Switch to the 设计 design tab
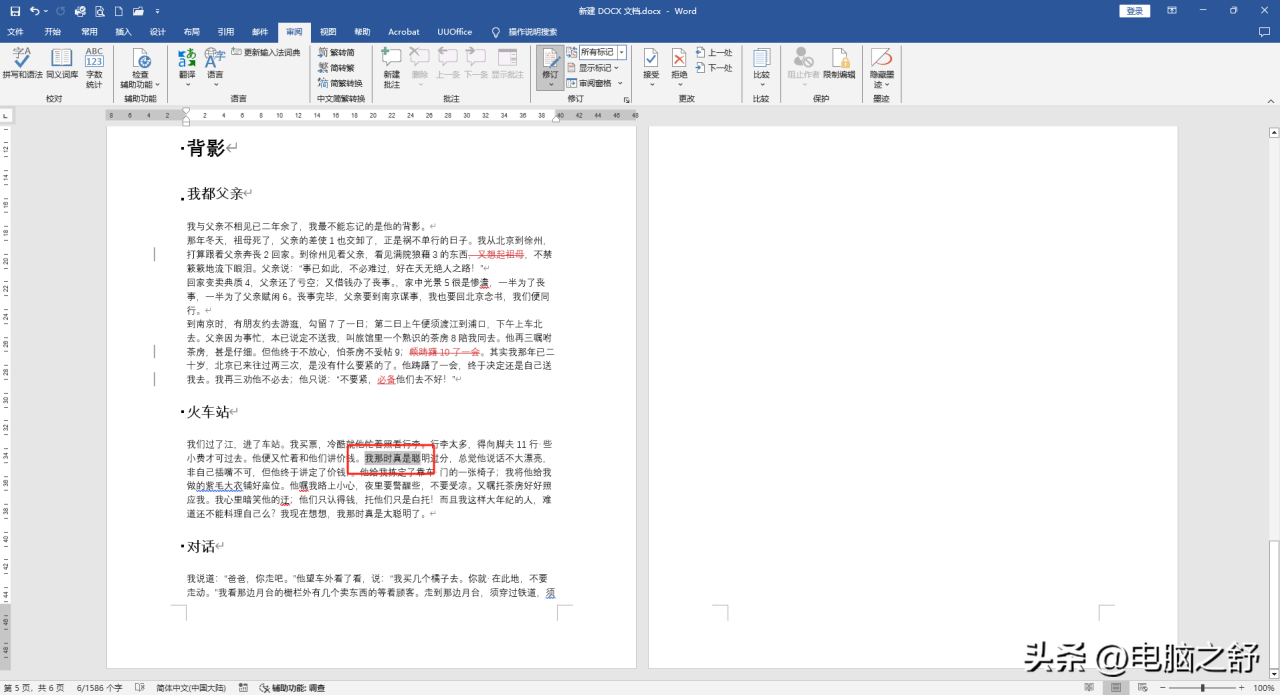Viewport: 1280px width, 695px height. pos(157,32)
